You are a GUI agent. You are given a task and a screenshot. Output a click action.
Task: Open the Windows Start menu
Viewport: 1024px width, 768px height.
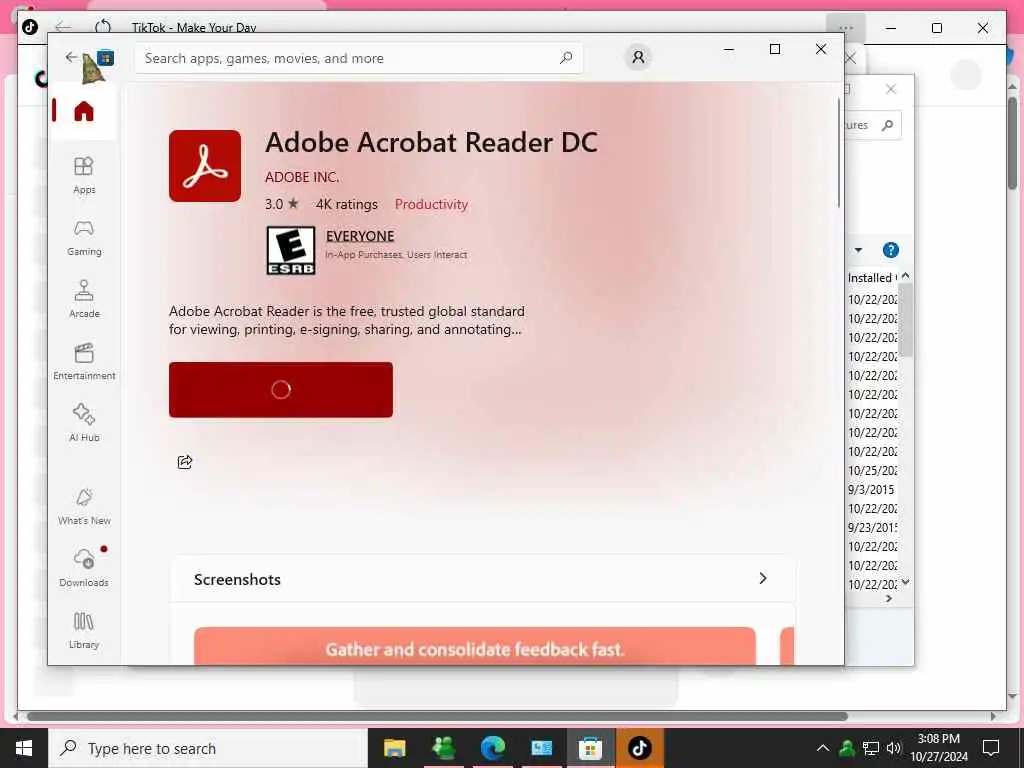24,748
